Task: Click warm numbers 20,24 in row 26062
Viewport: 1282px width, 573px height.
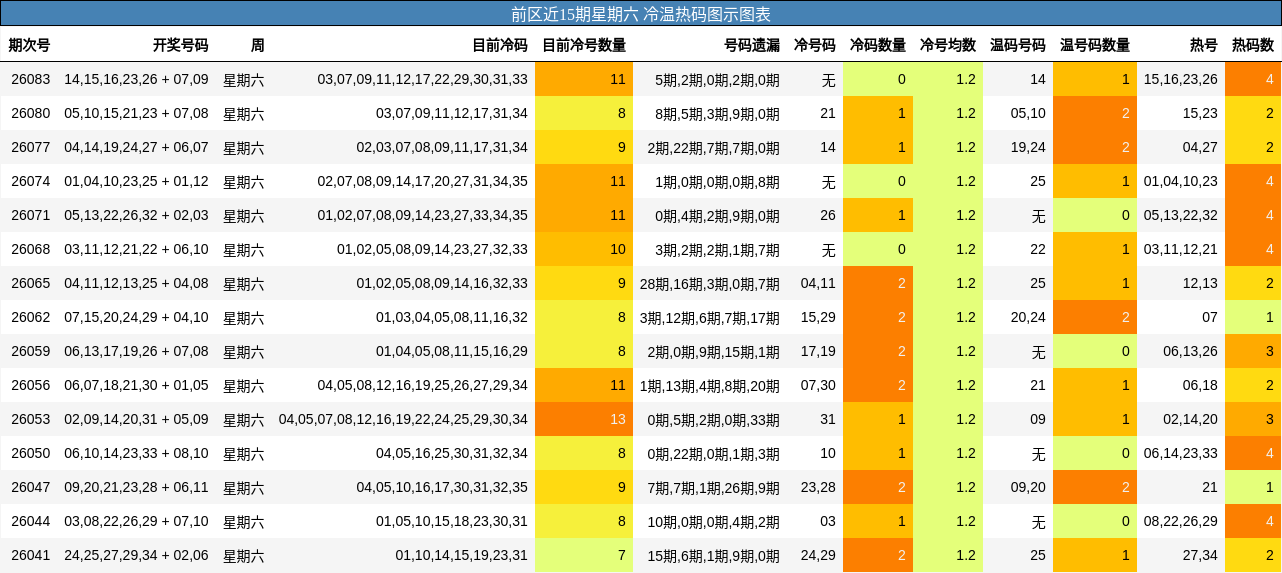Action: [1028, 317]
